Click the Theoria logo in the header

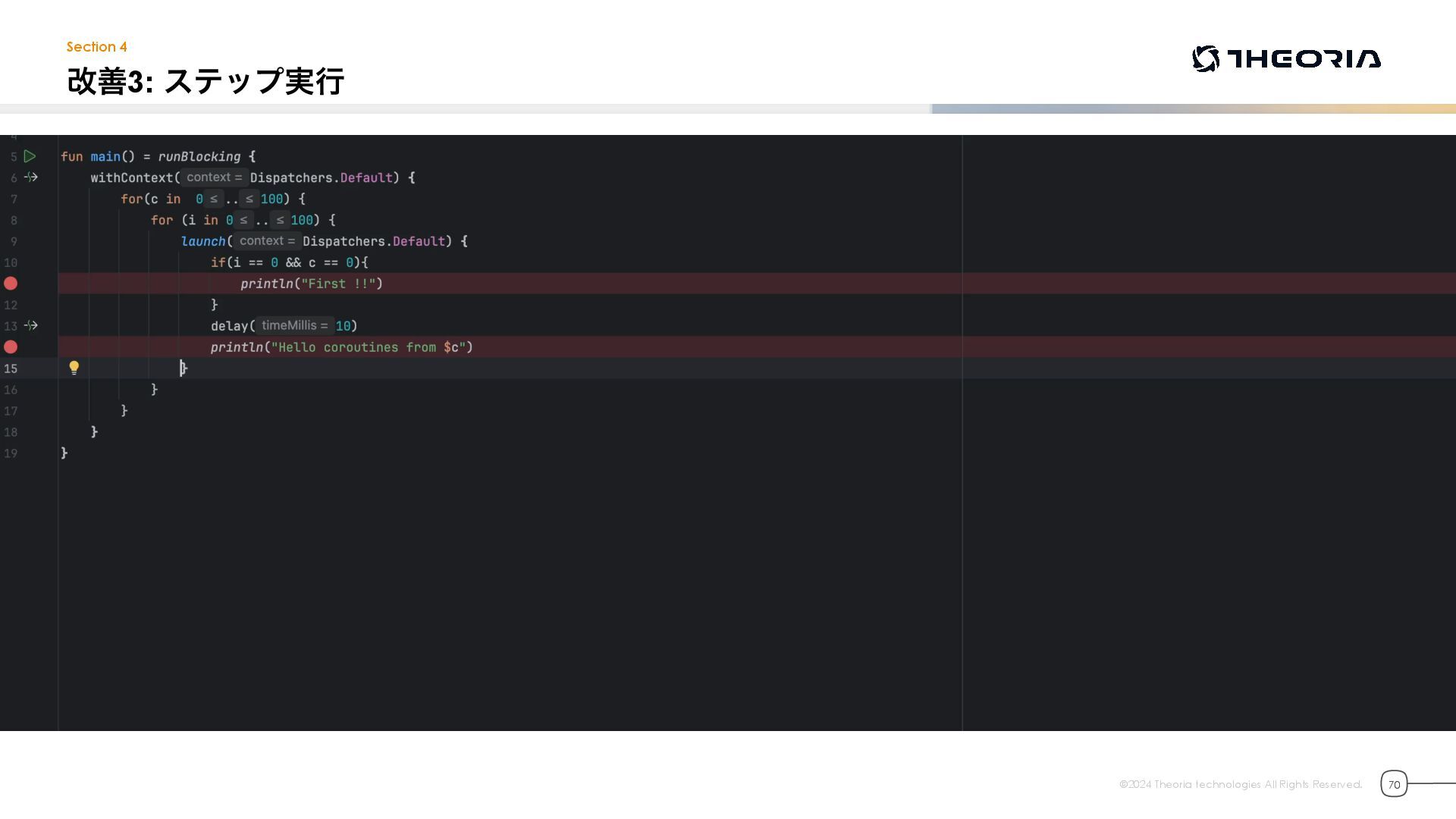[x=1286, y=58]
